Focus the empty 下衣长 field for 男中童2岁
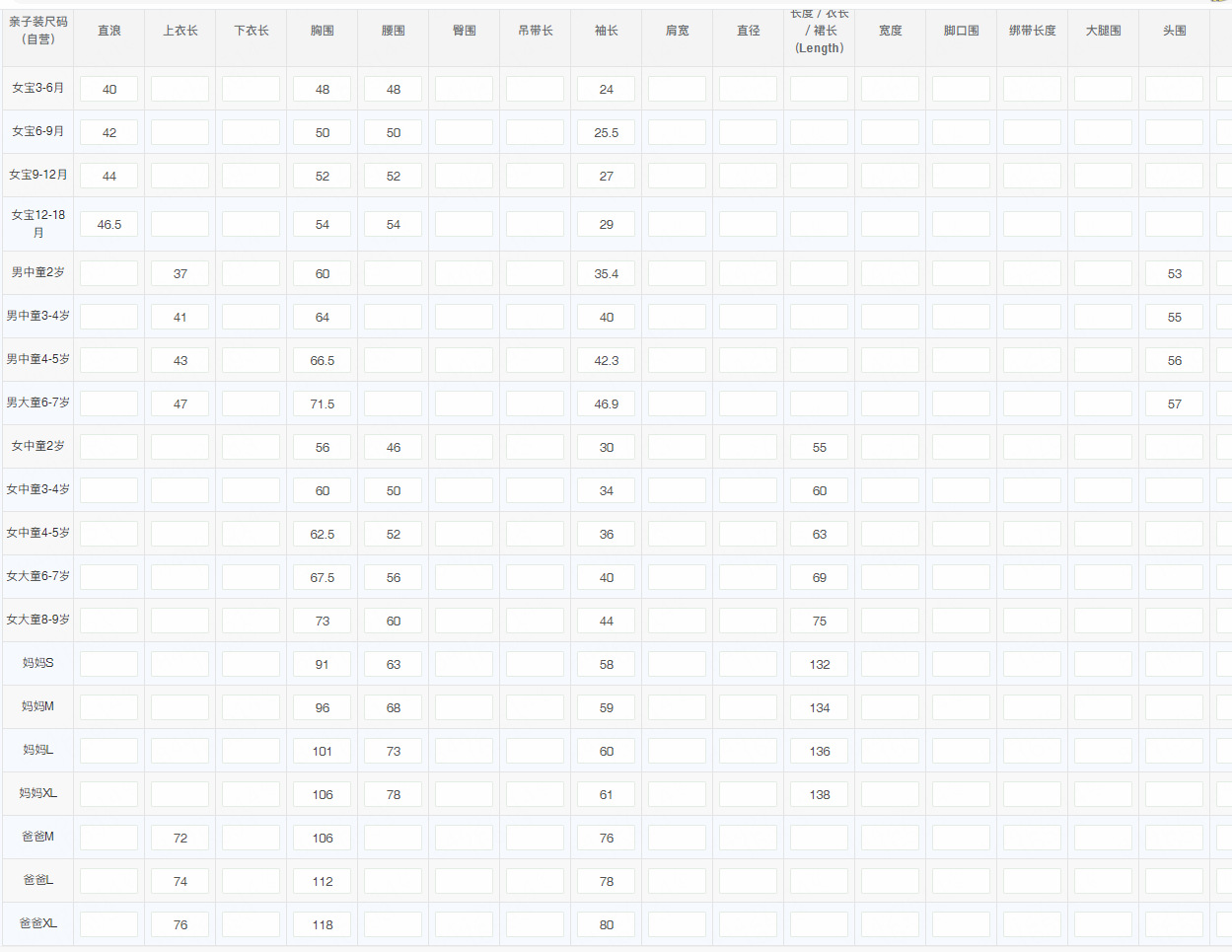The image size is (1232, 952). pos(252,273)
